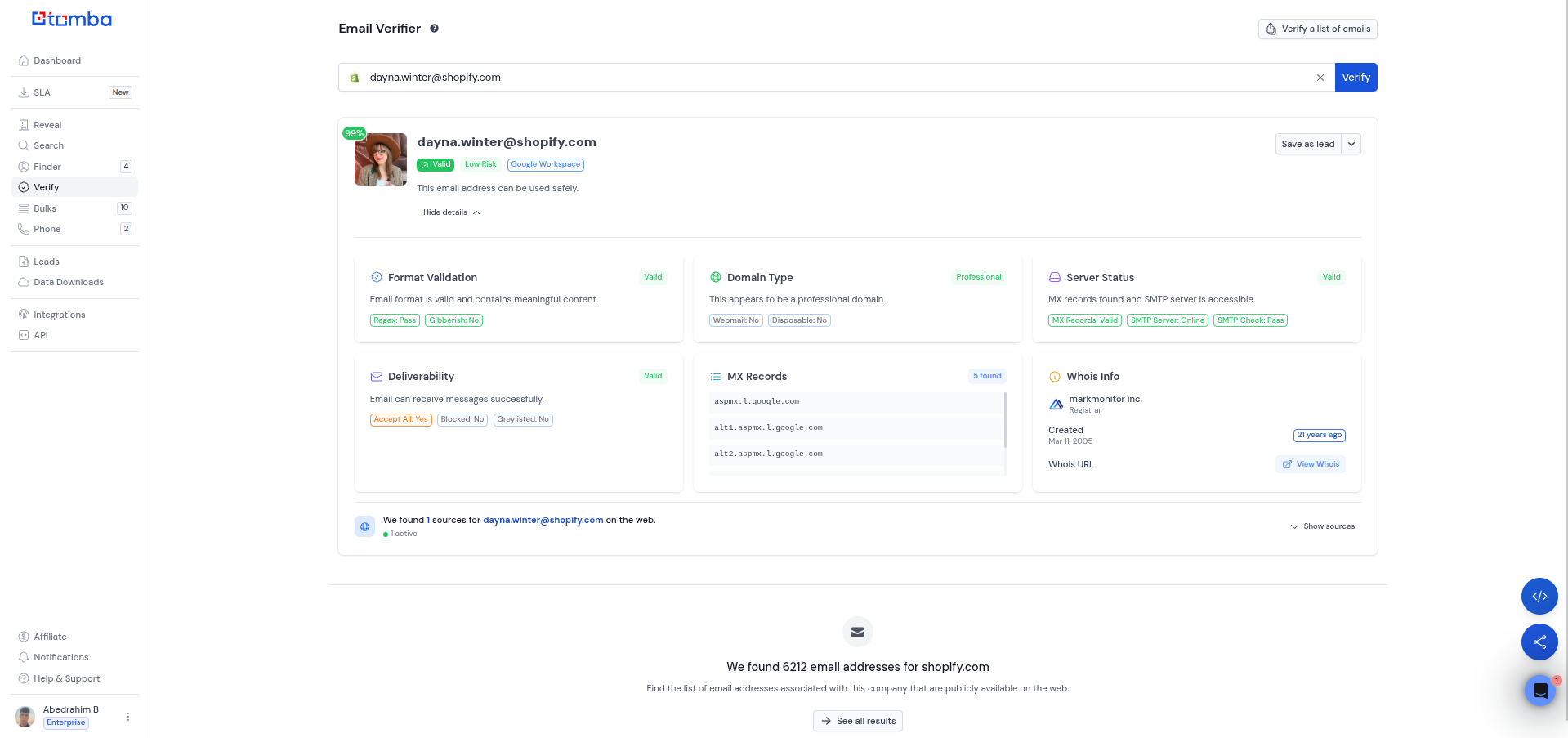Click See all results button
The width and height of the screenshot is (1568, 738).
coord(857,721)
